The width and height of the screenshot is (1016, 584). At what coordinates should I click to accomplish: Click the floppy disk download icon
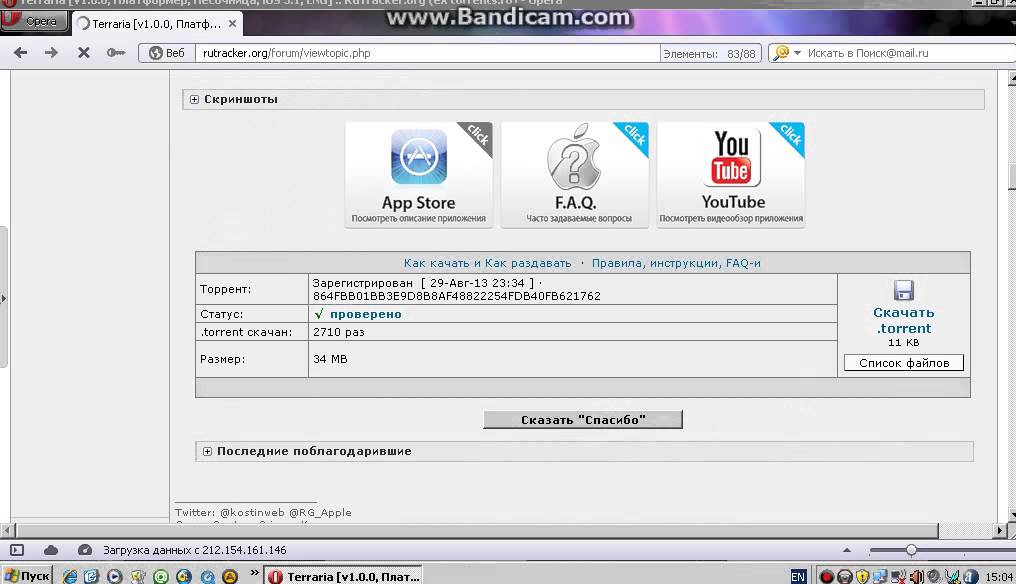[x=903, y=290]
